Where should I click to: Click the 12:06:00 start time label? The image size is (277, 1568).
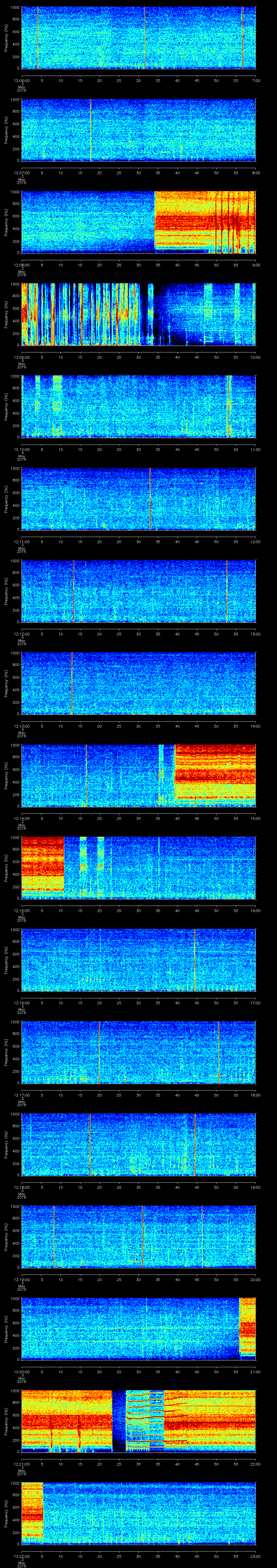pos(21,80)
